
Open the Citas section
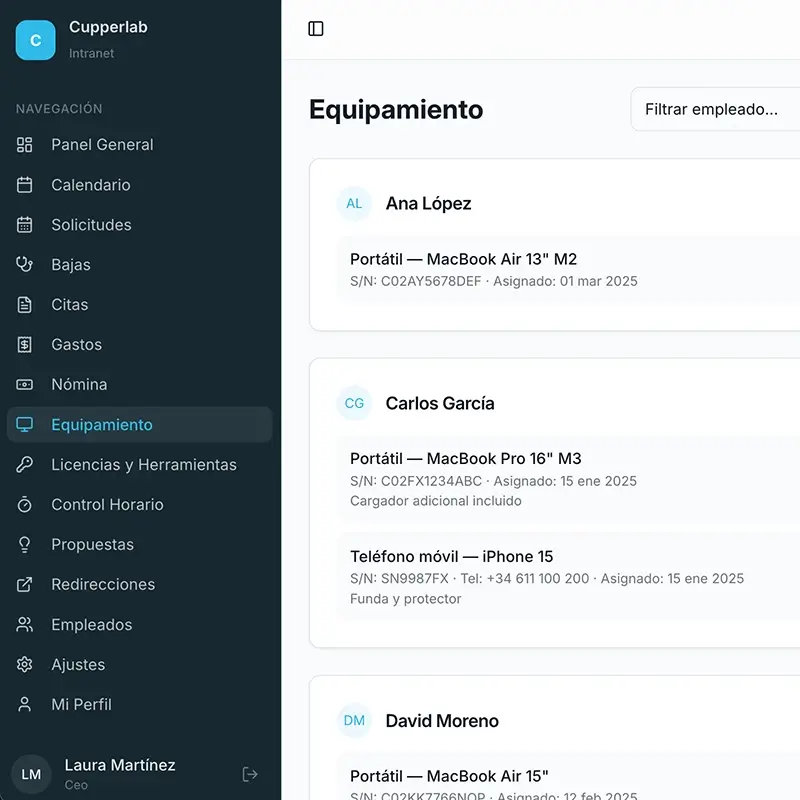[139, 305]
